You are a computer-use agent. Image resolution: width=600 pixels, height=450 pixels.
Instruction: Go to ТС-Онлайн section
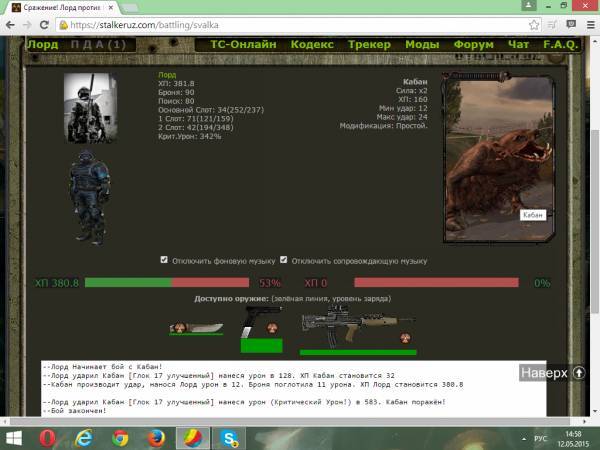click(x=243, y=44)
